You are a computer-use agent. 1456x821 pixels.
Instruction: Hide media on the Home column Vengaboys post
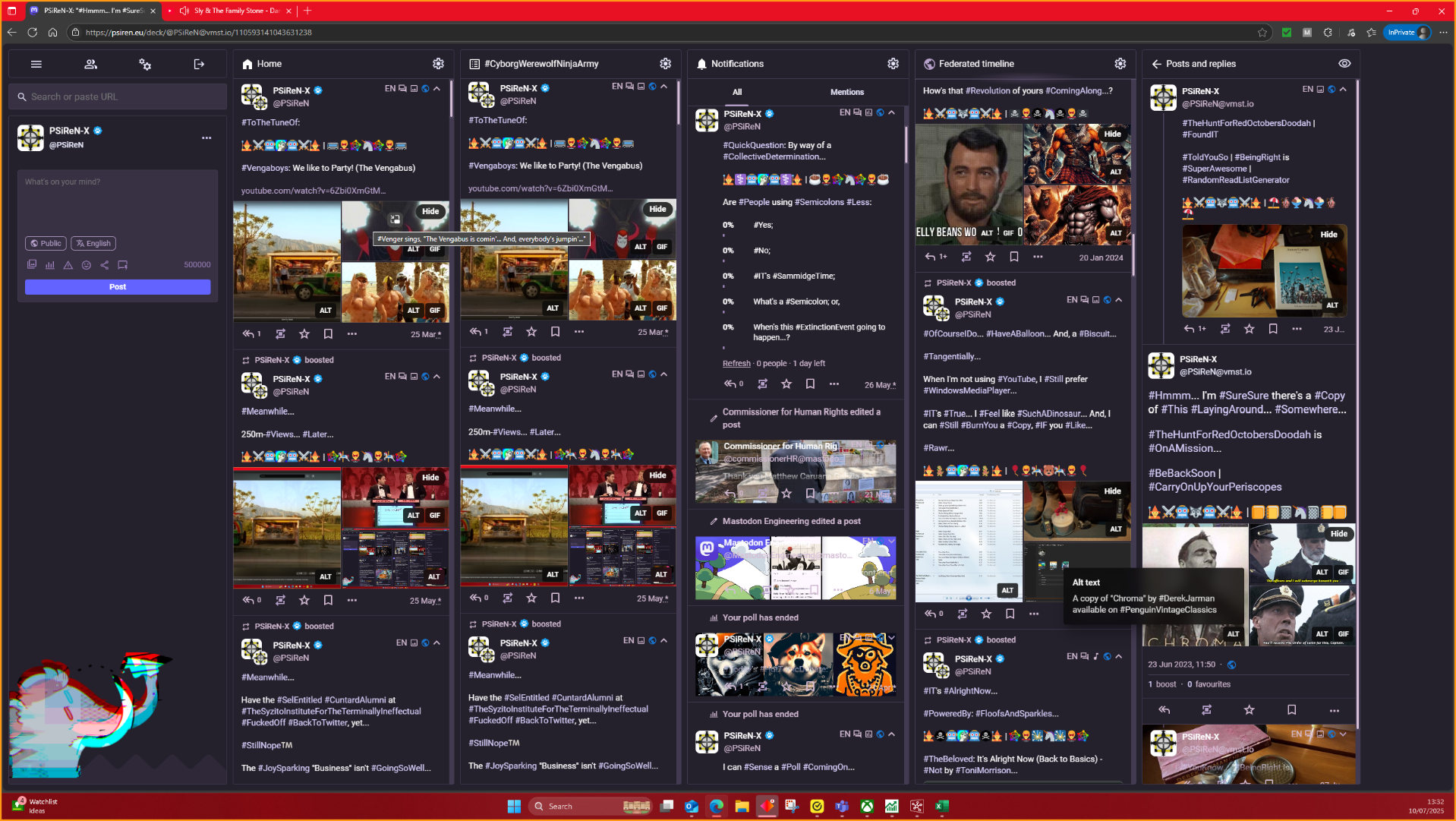430,211
